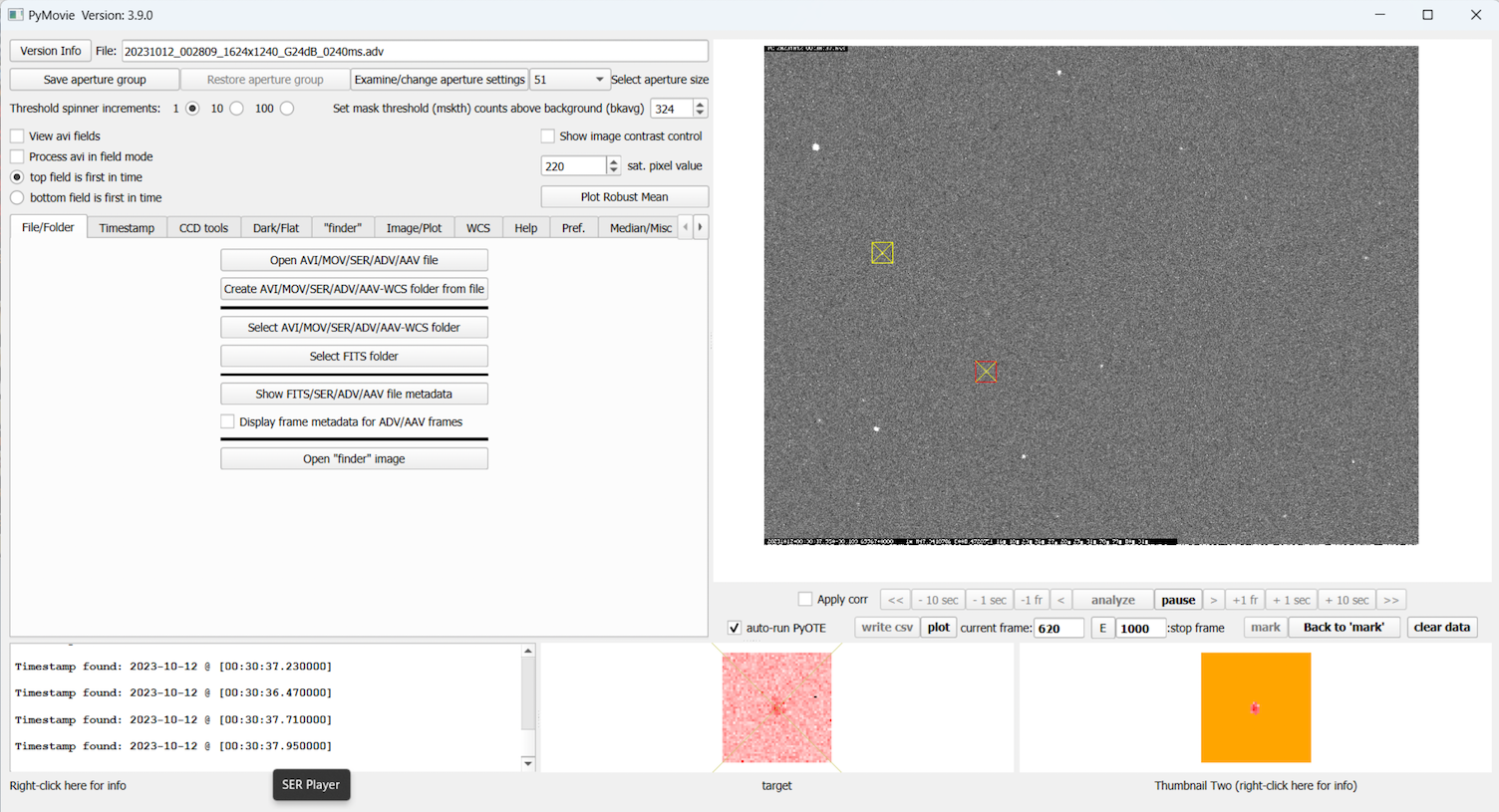Open the aperture size dropdown
Image resolution: width=1499 pixels, height=812 pixels.
click(x=569, y=80)
